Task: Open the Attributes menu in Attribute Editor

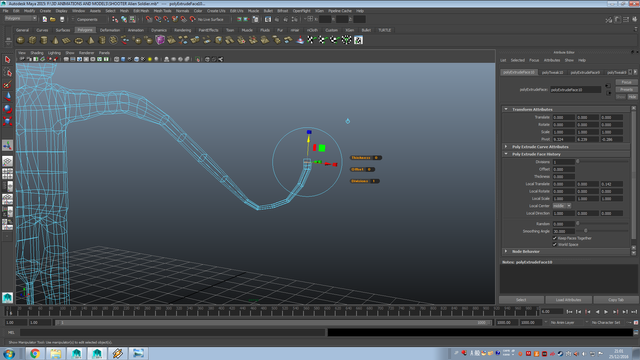Action: click(552, 60)
